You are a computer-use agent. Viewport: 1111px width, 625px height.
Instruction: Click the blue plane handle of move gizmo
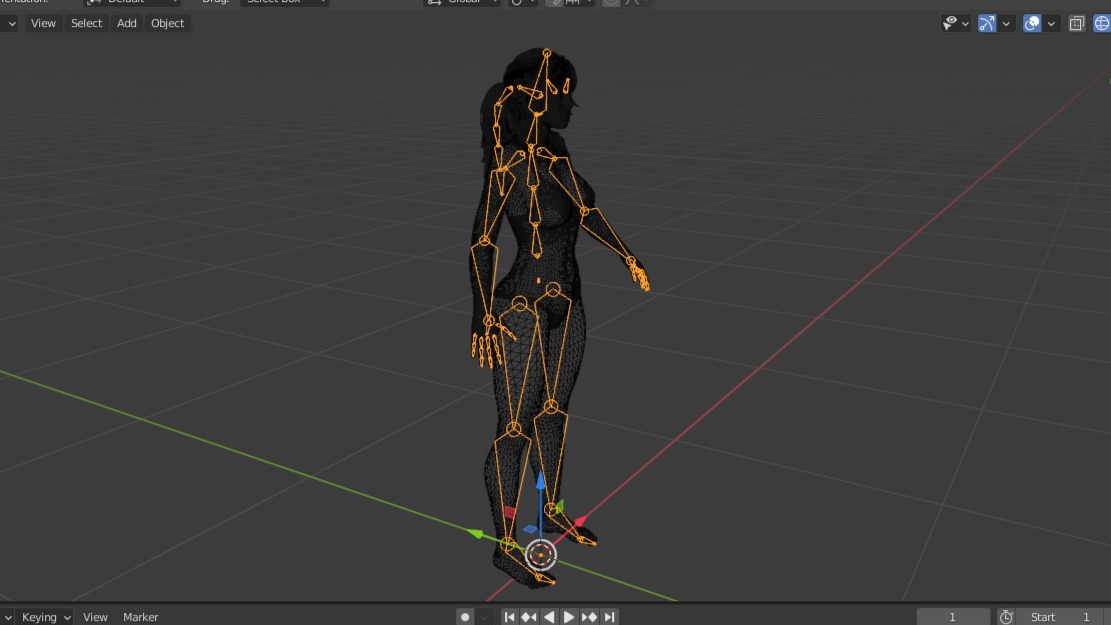(530, 529)
